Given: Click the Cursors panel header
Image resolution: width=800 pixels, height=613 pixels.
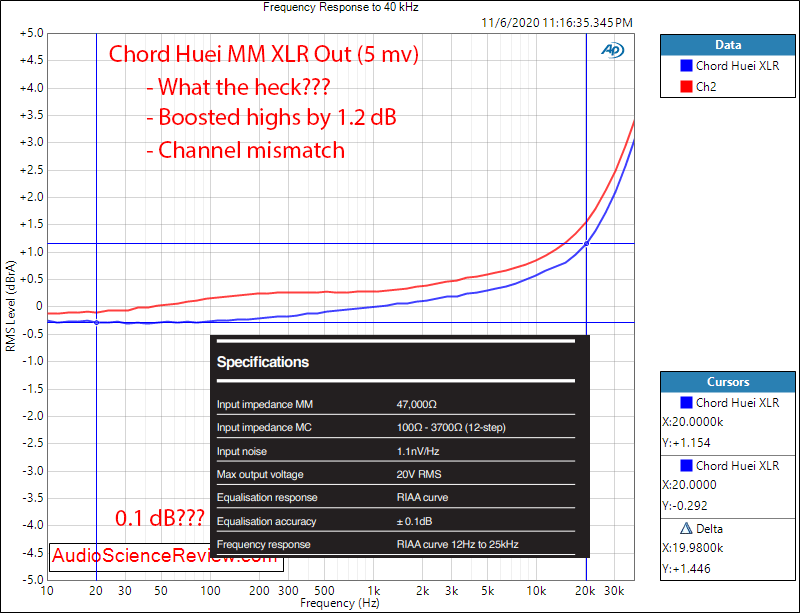Looking at the screenshot, I should pos(728,382).
